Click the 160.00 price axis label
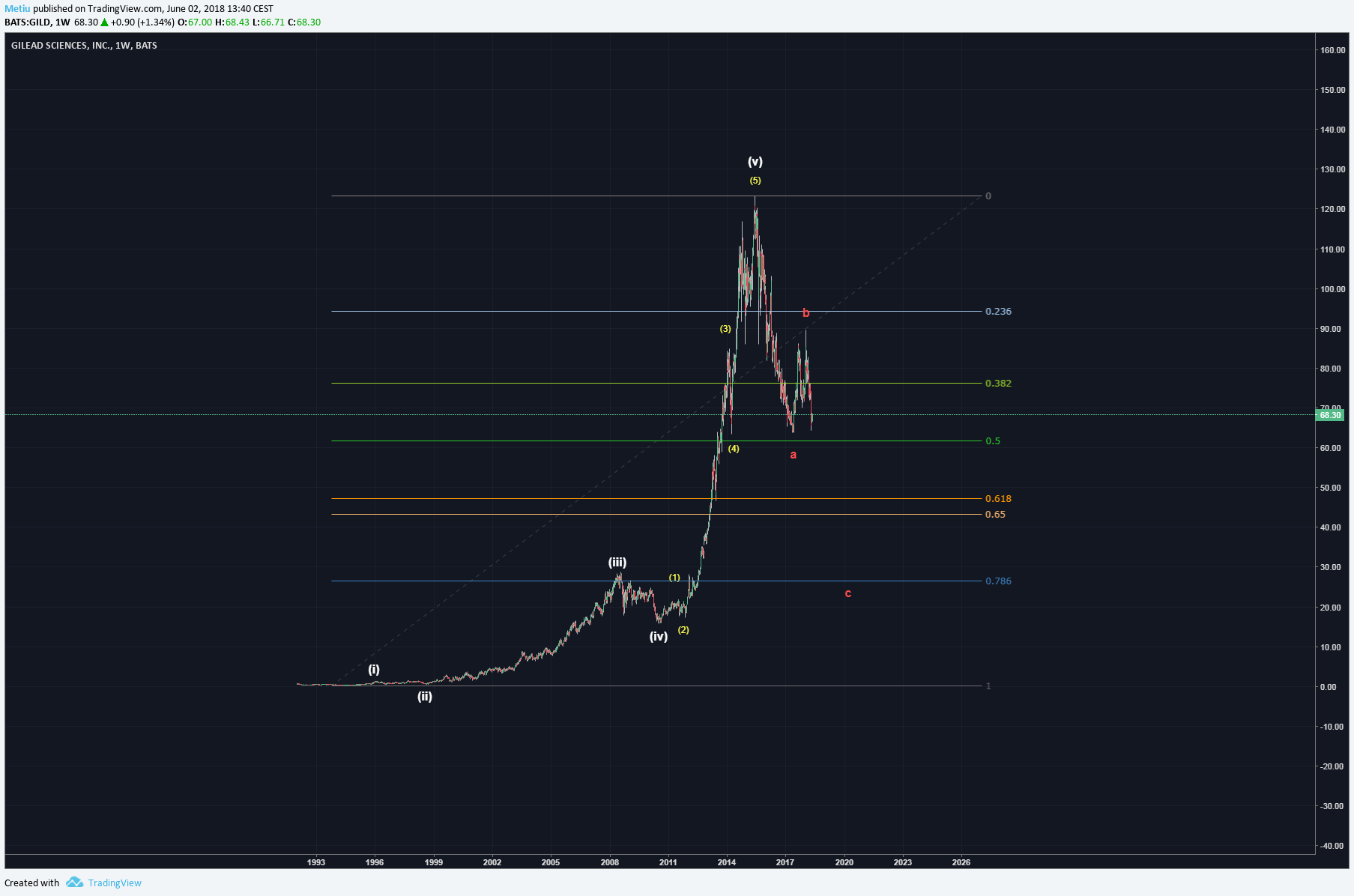Screen dimensions: 1354x896 point(1333,51)
